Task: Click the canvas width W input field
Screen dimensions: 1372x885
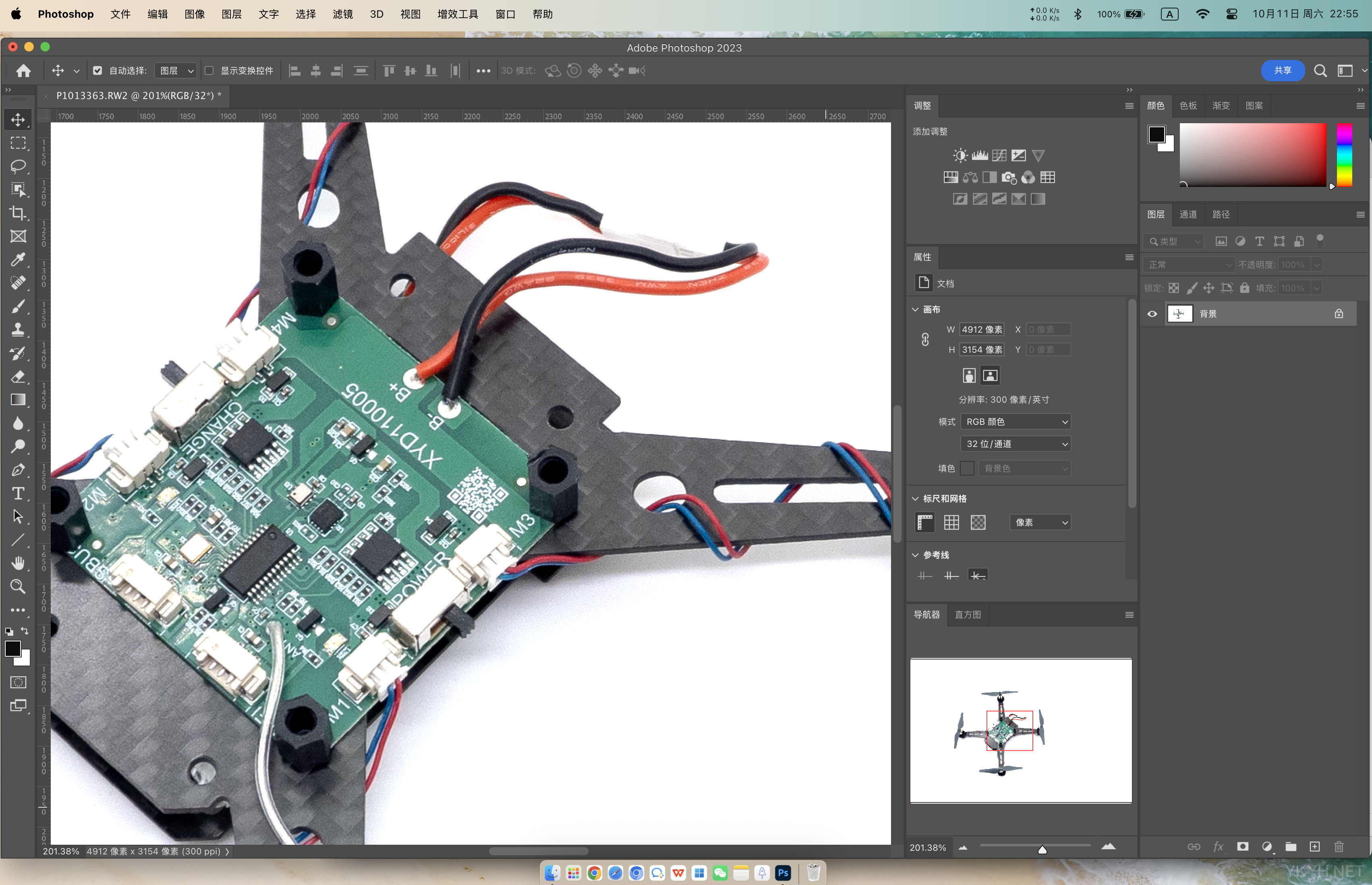Action: tap(982, 329)
